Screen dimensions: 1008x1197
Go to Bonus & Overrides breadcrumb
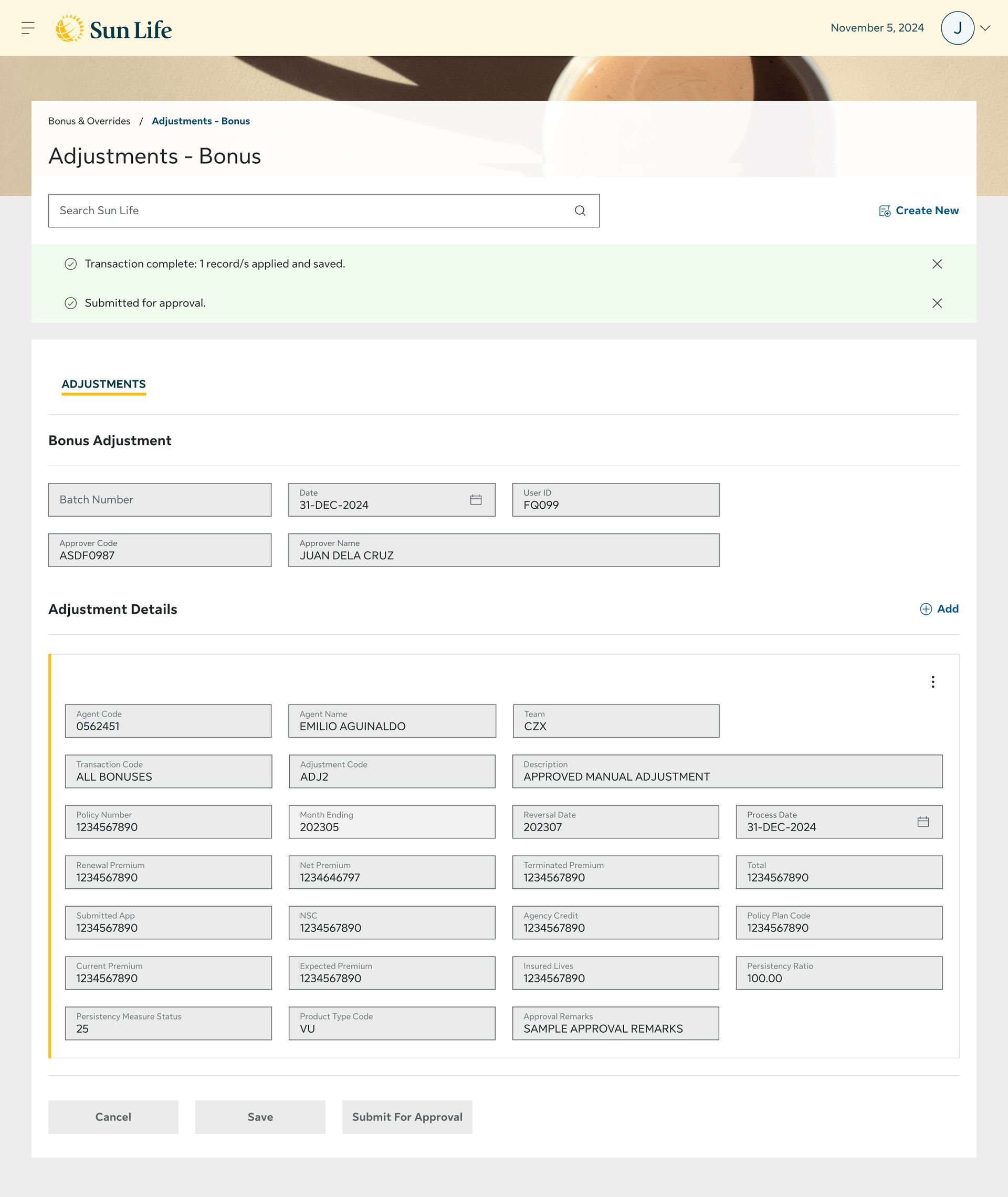pyautogui.click(x=89, y=121)
